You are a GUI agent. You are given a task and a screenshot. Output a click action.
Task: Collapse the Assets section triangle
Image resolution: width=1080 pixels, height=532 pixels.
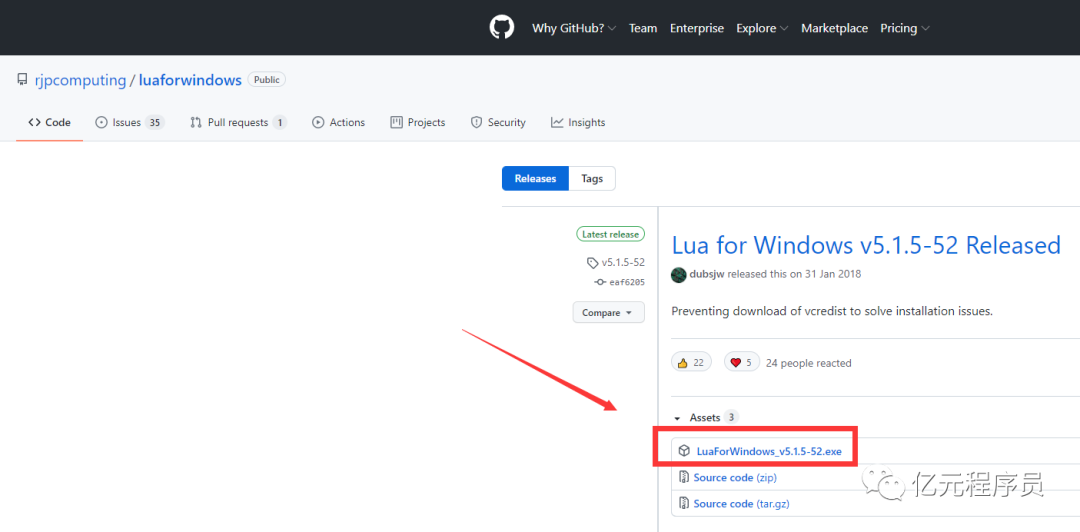click(x=677, y=418)
